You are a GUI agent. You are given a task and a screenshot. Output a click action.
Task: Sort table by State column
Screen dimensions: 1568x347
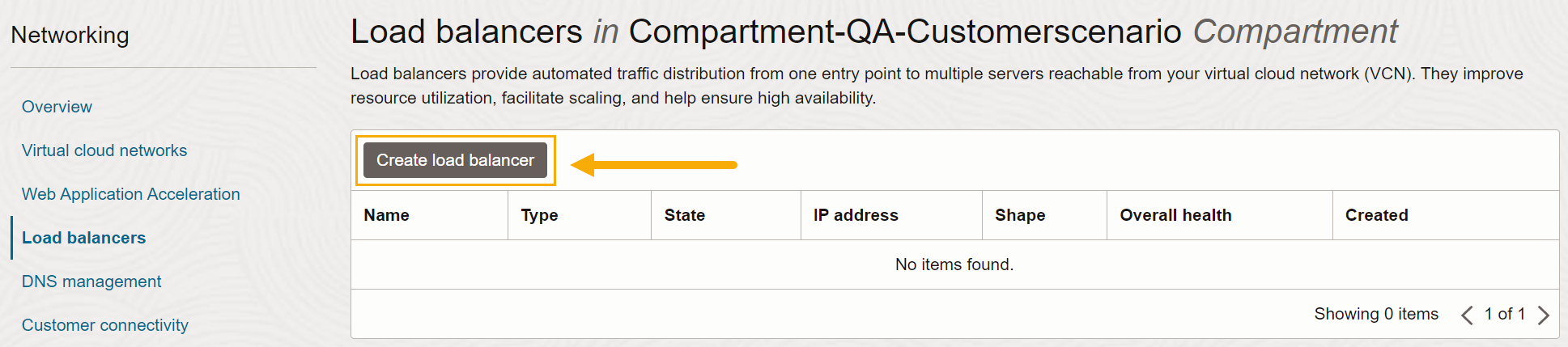685,215
